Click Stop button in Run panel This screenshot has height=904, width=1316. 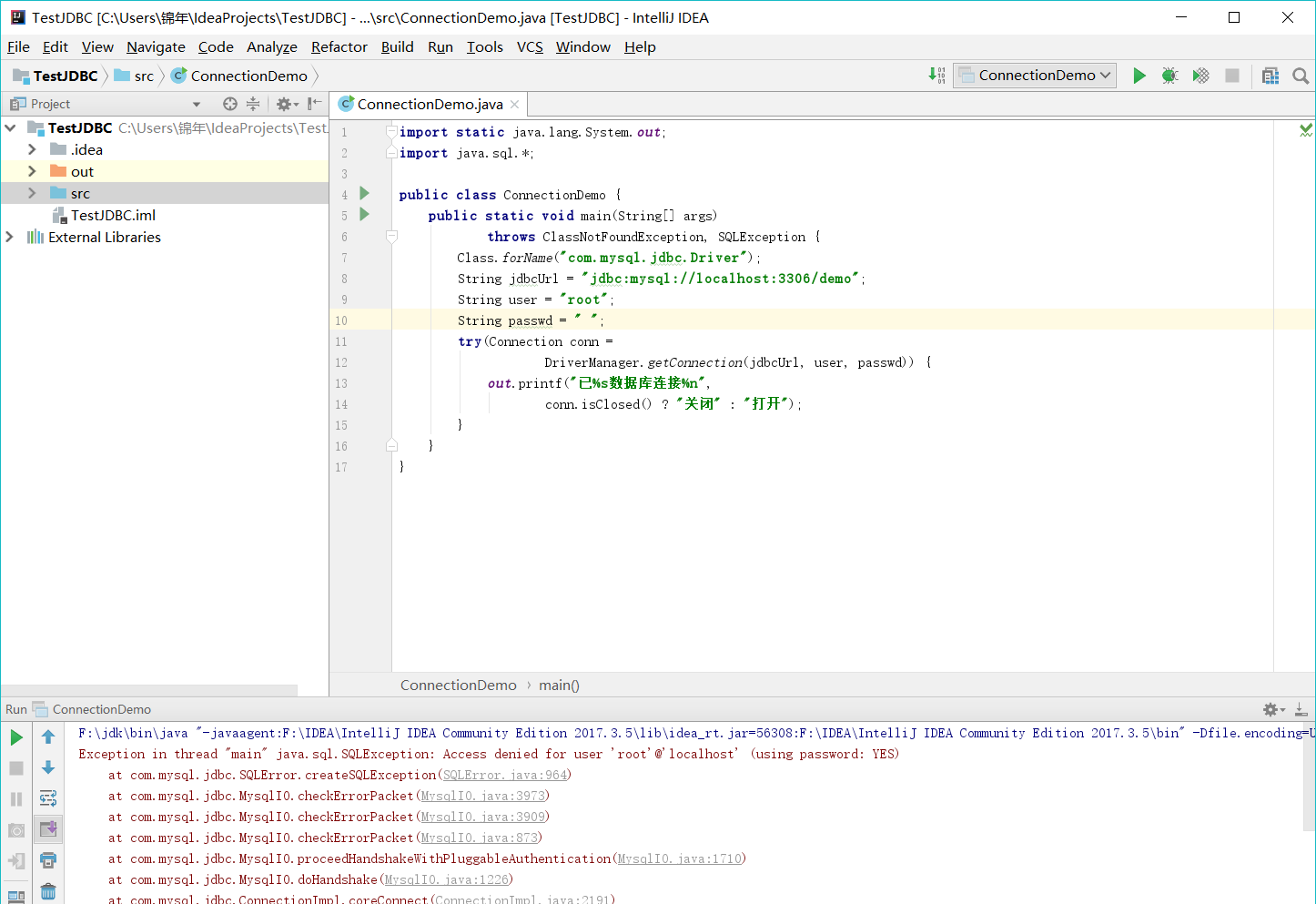coord(16,768)
